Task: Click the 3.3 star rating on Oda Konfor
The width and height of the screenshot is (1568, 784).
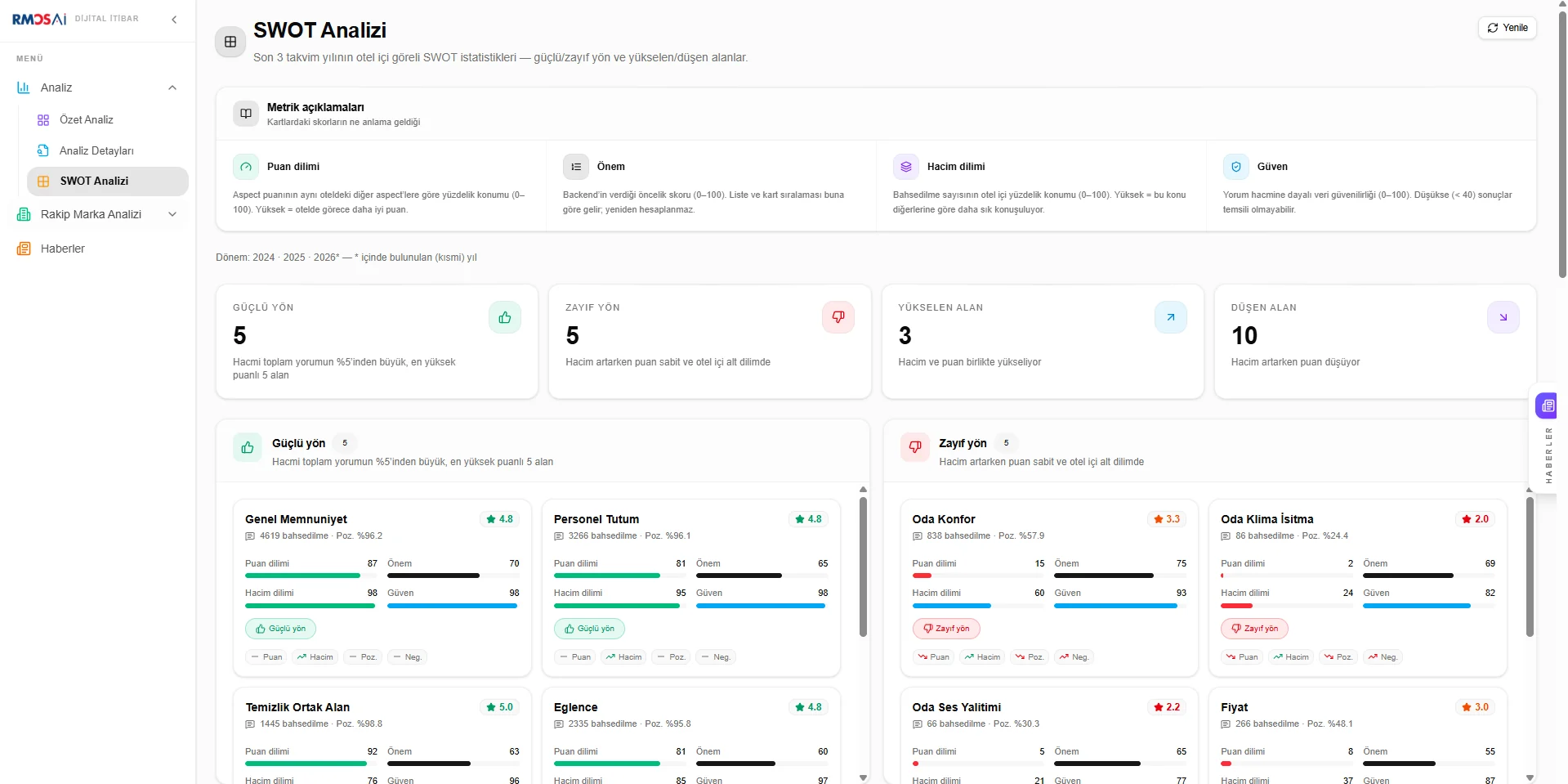Action: [1167, 519]
